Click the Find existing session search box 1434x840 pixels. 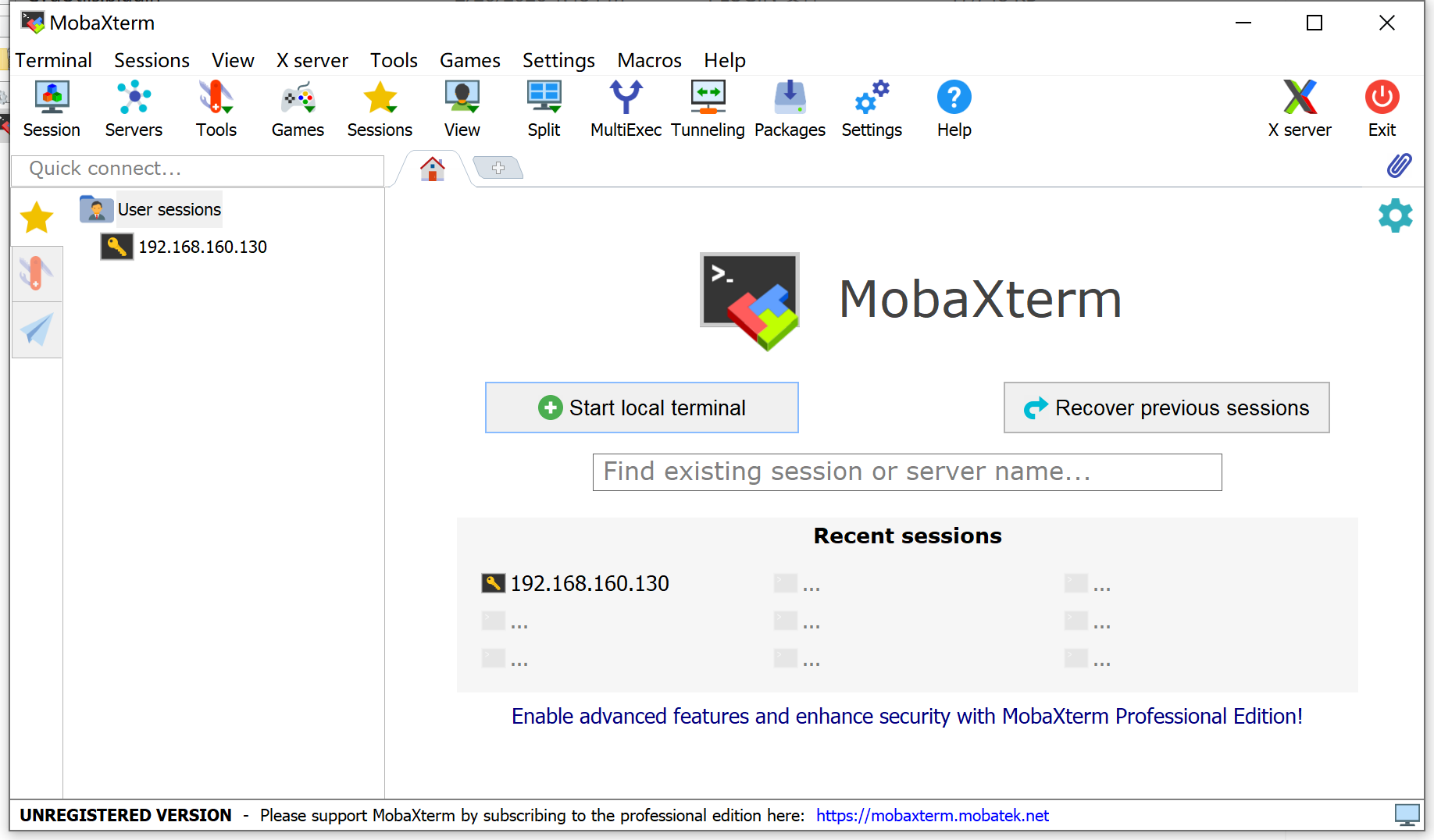click(908, 472)
